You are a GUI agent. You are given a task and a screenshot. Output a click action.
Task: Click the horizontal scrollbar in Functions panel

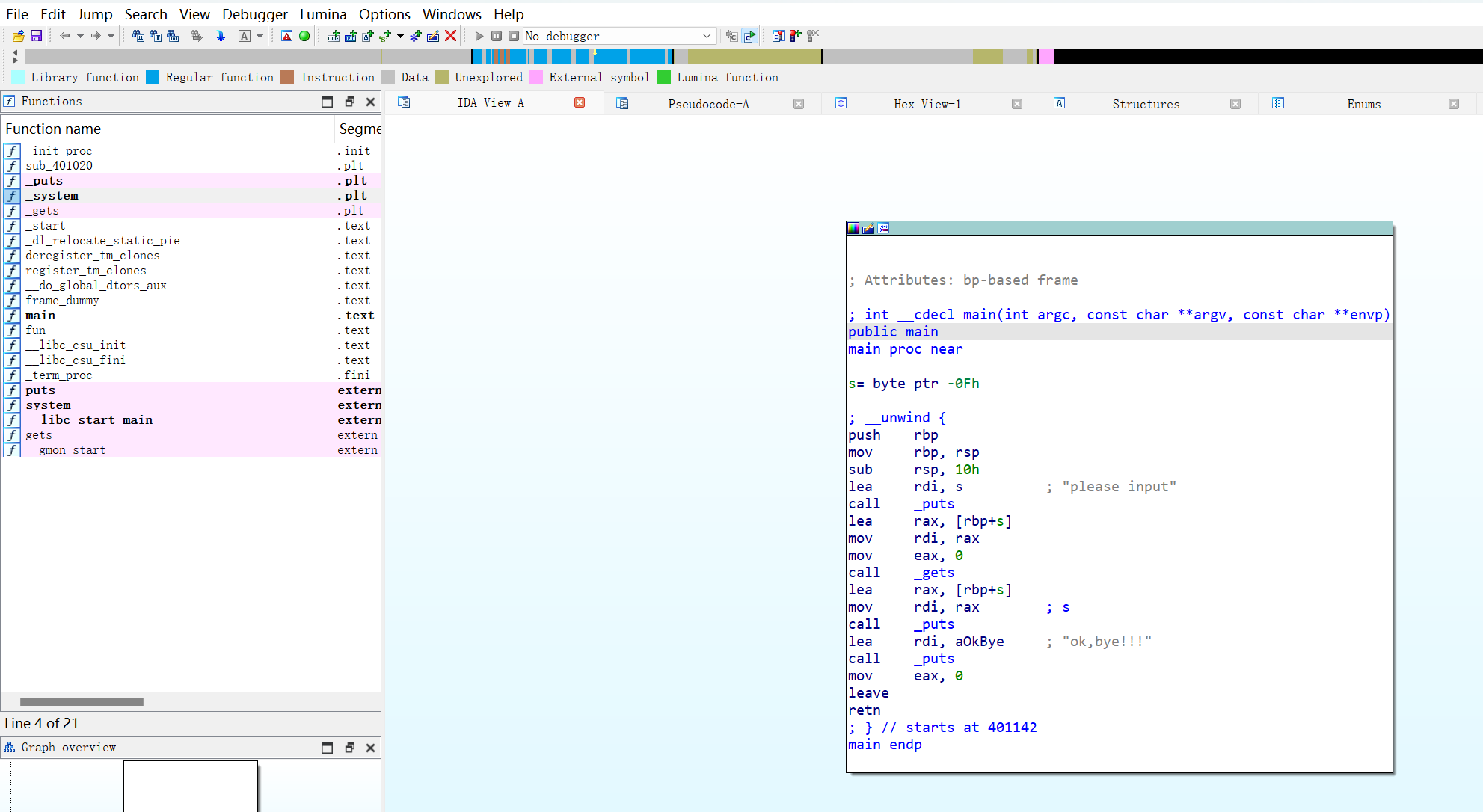click(x=82, y=701)
